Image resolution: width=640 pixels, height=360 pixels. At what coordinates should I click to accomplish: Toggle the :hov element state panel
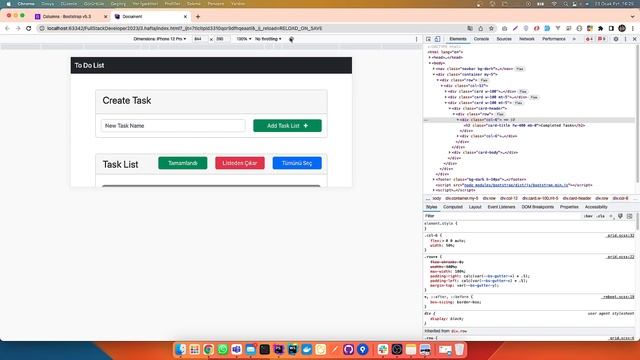(588, 216)
